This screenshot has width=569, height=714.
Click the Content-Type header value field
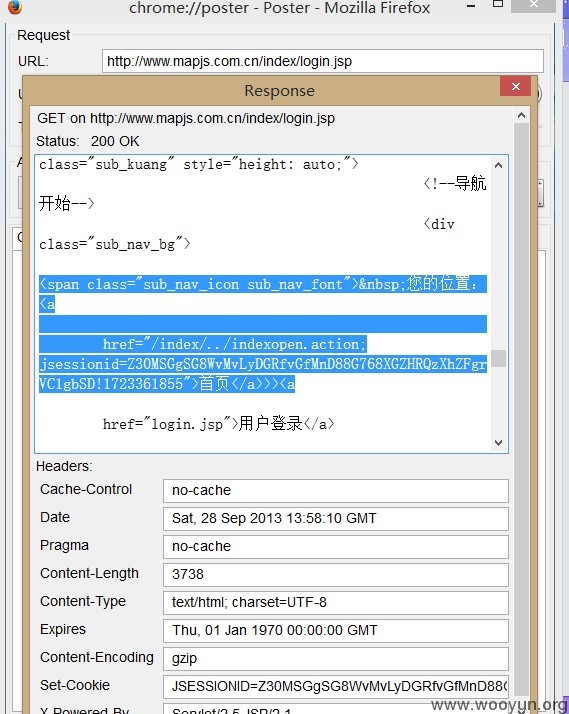click(x=335, y=602)
